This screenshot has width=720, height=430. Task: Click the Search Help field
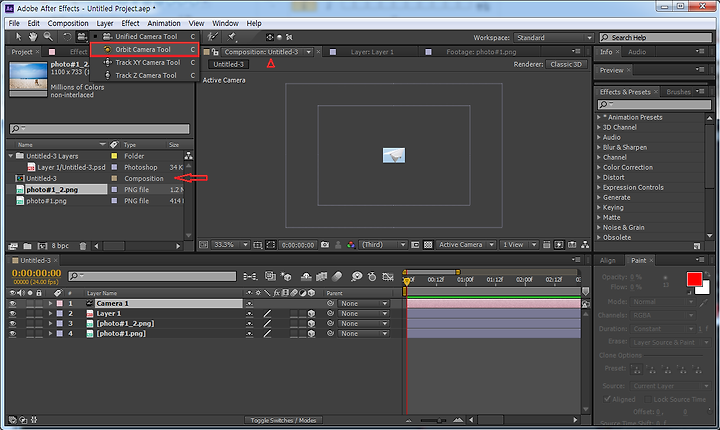point(656,38)
